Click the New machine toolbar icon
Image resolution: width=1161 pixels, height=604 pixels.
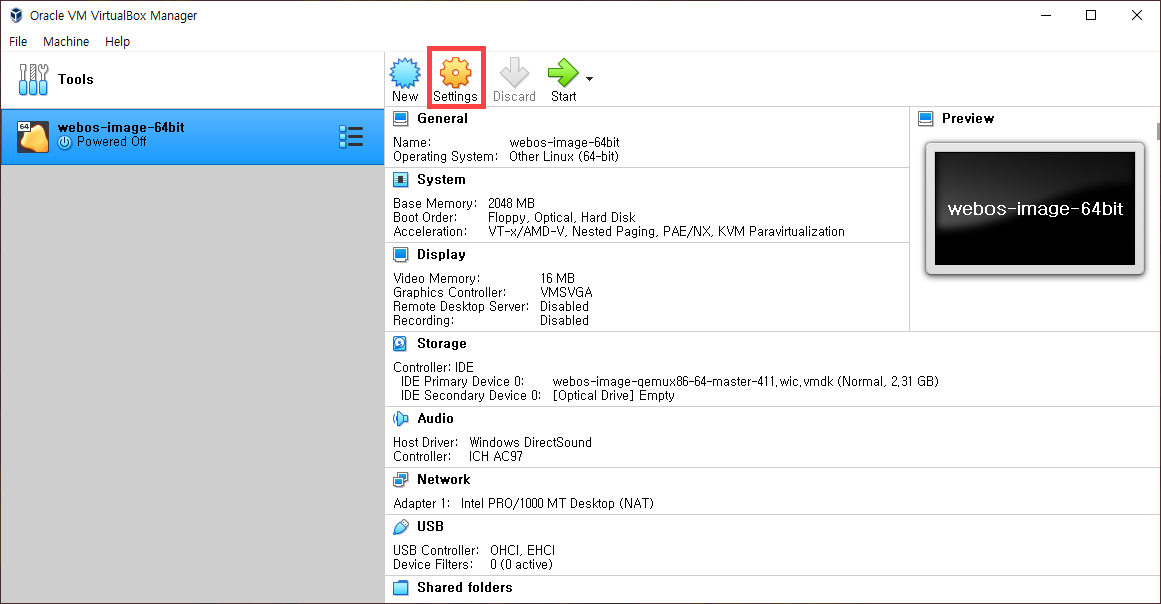click(405, 73)
